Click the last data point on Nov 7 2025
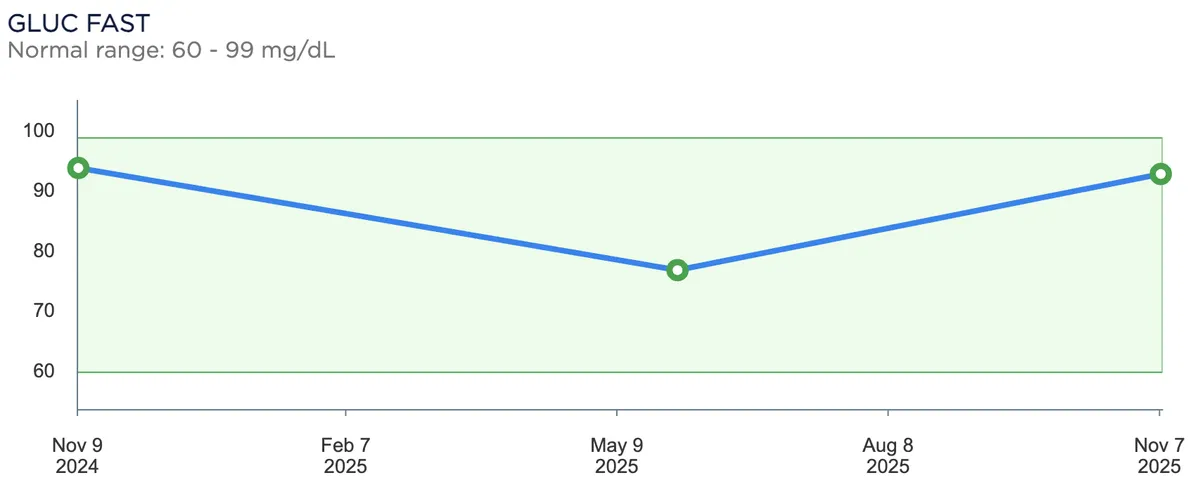The width and height of the screenshot is (1200, 499). [x=1160, y=174]
